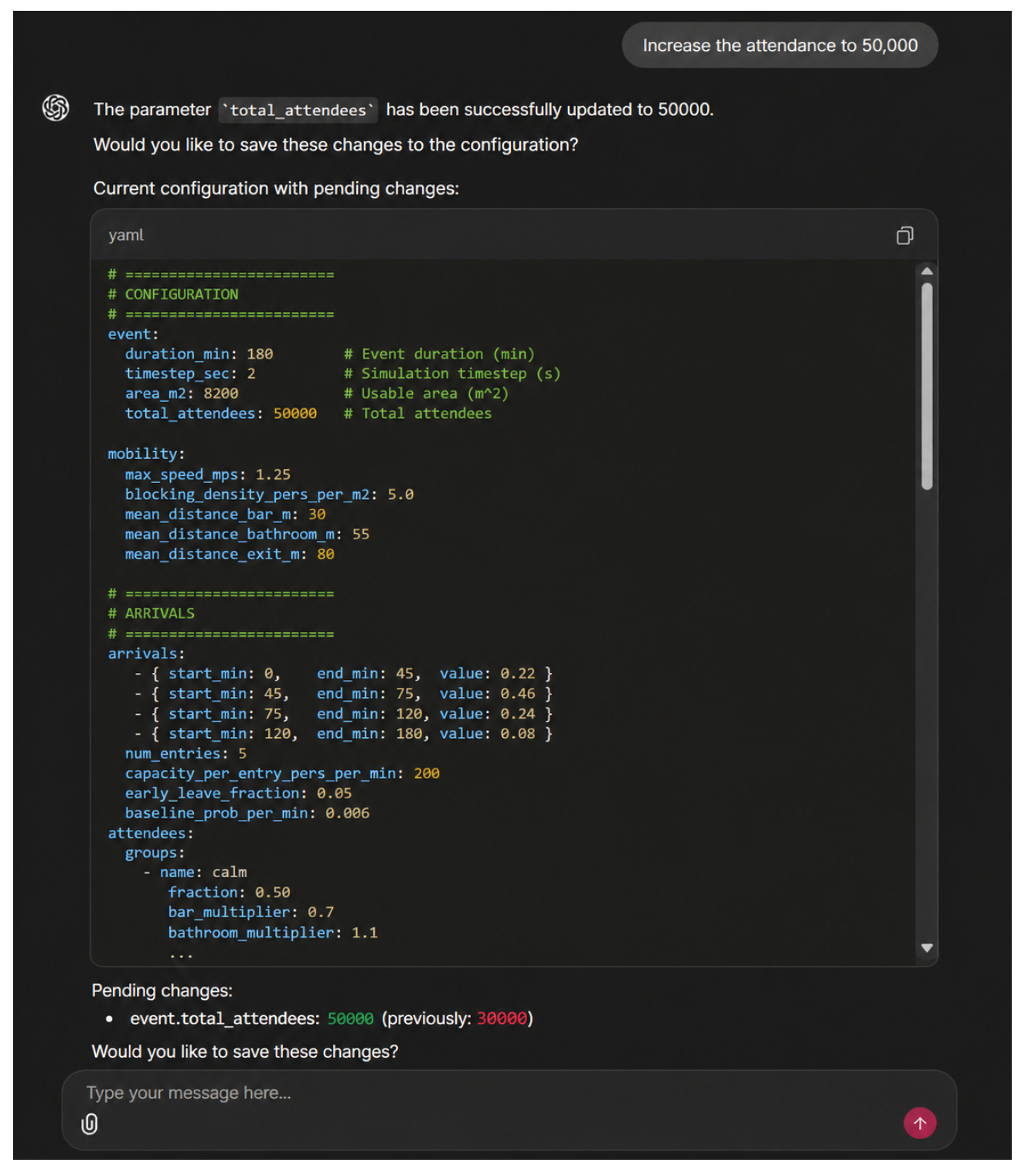Click the 'Type your message here...' input
Screen dimensions: 1028x1176
(495, 1093)
